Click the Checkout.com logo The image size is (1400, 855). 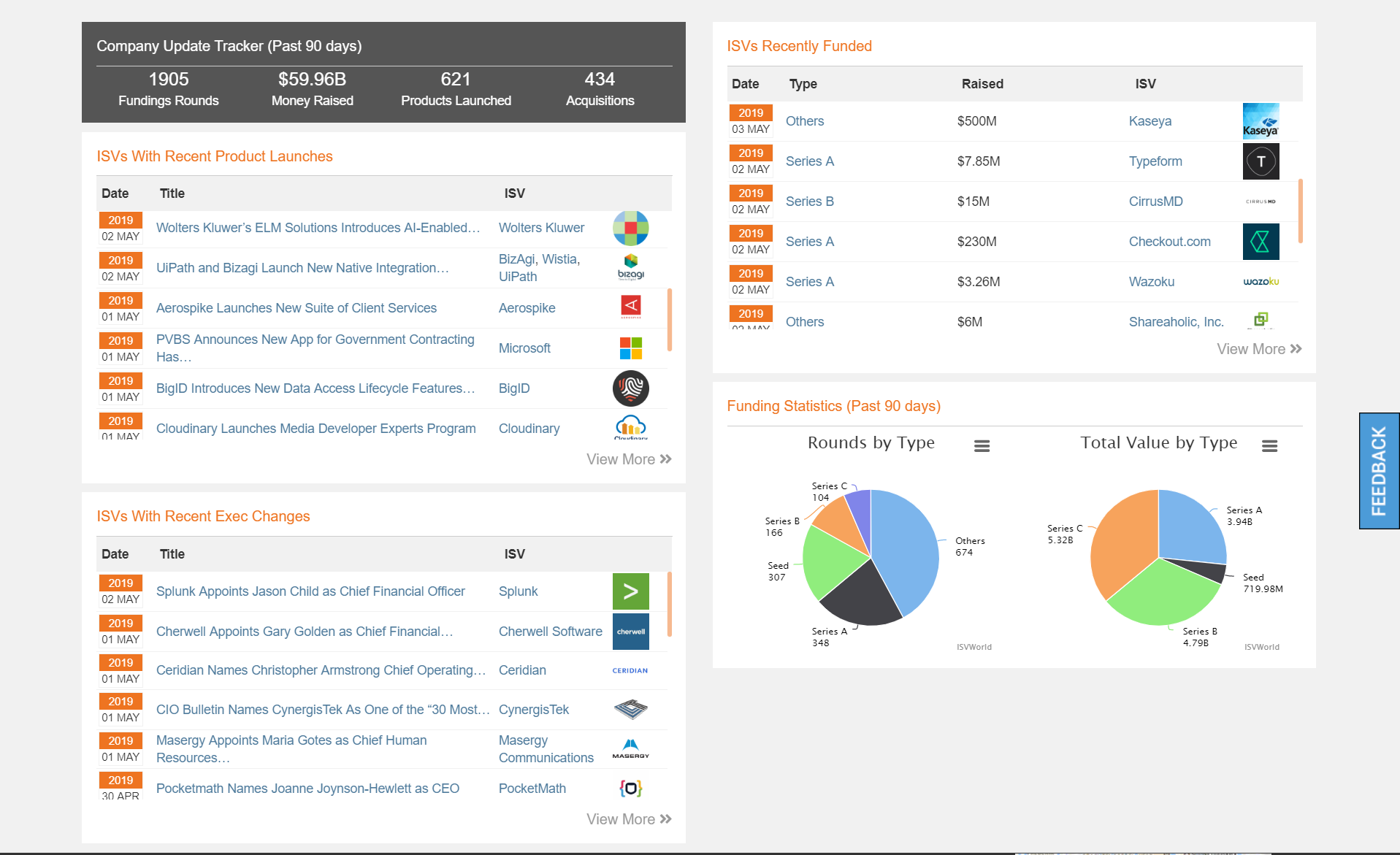pyautogui.click(x=1261, y=242)
